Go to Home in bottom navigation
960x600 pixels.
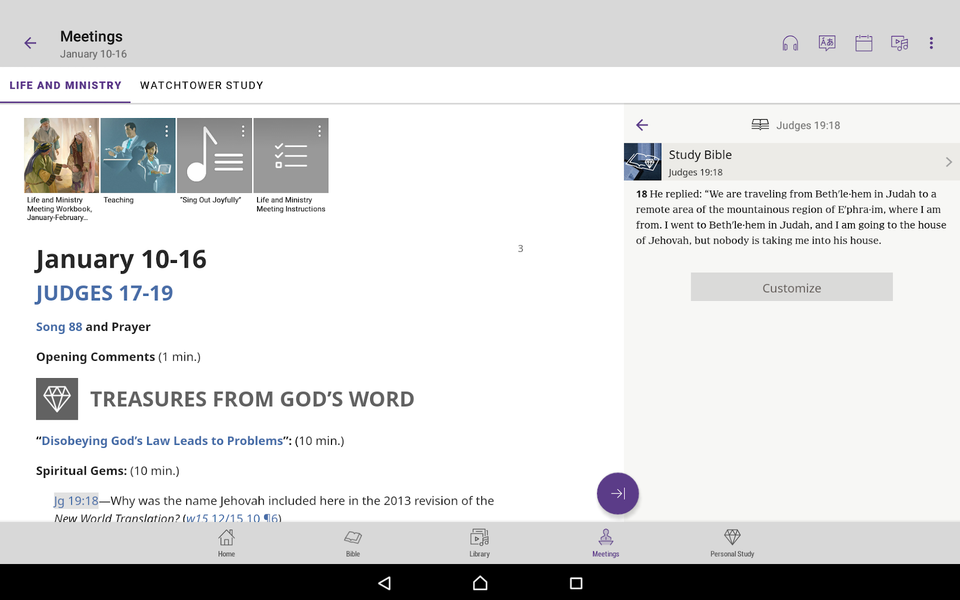227,543
